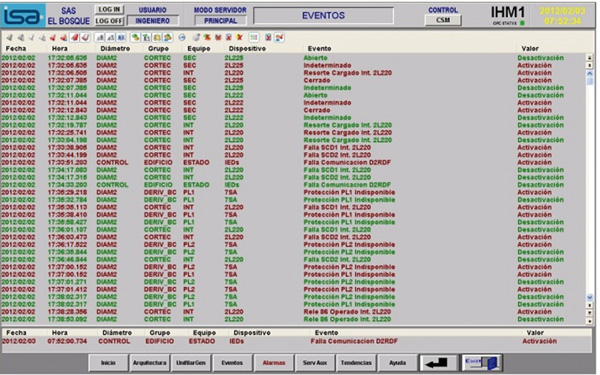Select the event at 17:32:11.044 with value Desactivación
600x375 pixels.
tap(292, 95)
